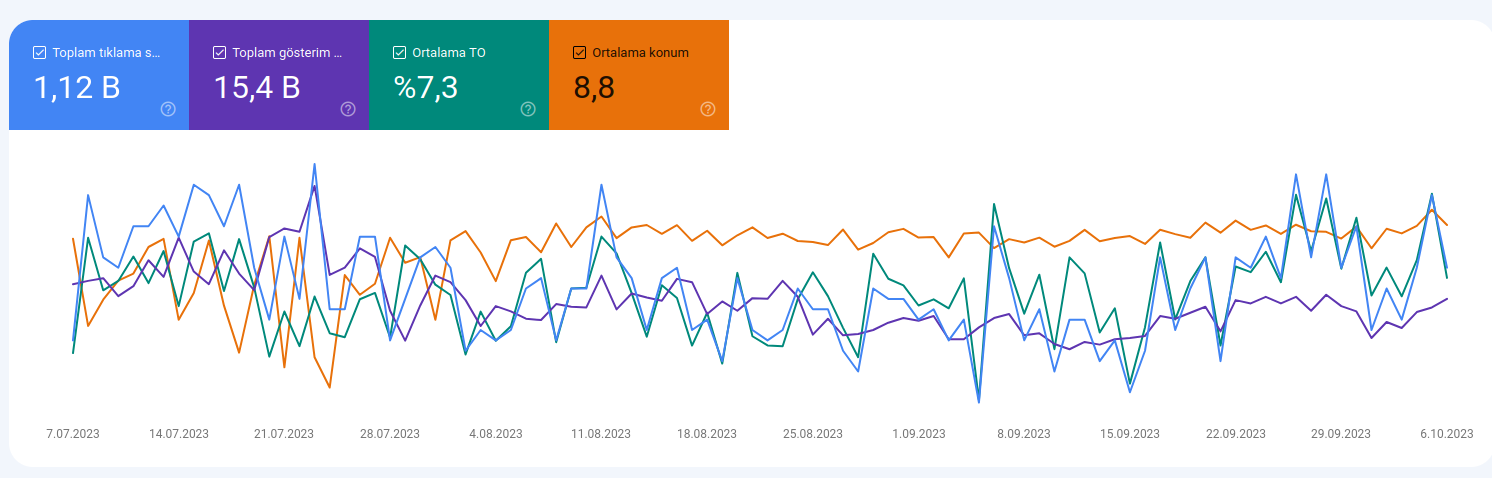Select the blue 1,12 B clicks card
The width and height of the screenshot is (1492, 478).
pyautogui.click(x=99, y=75)
